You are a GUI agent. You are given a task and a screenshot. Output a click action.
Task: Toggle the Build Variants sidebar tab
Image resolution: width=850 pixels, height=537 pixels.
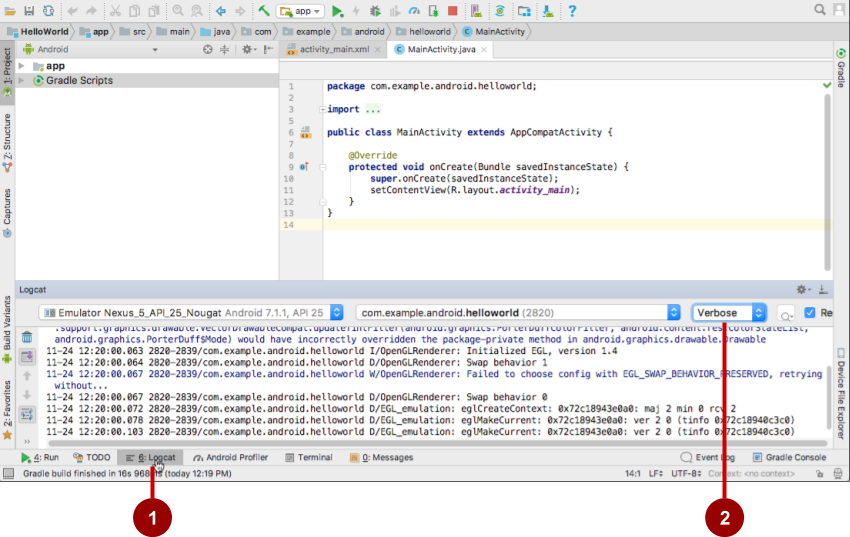(x=7, y=328)
